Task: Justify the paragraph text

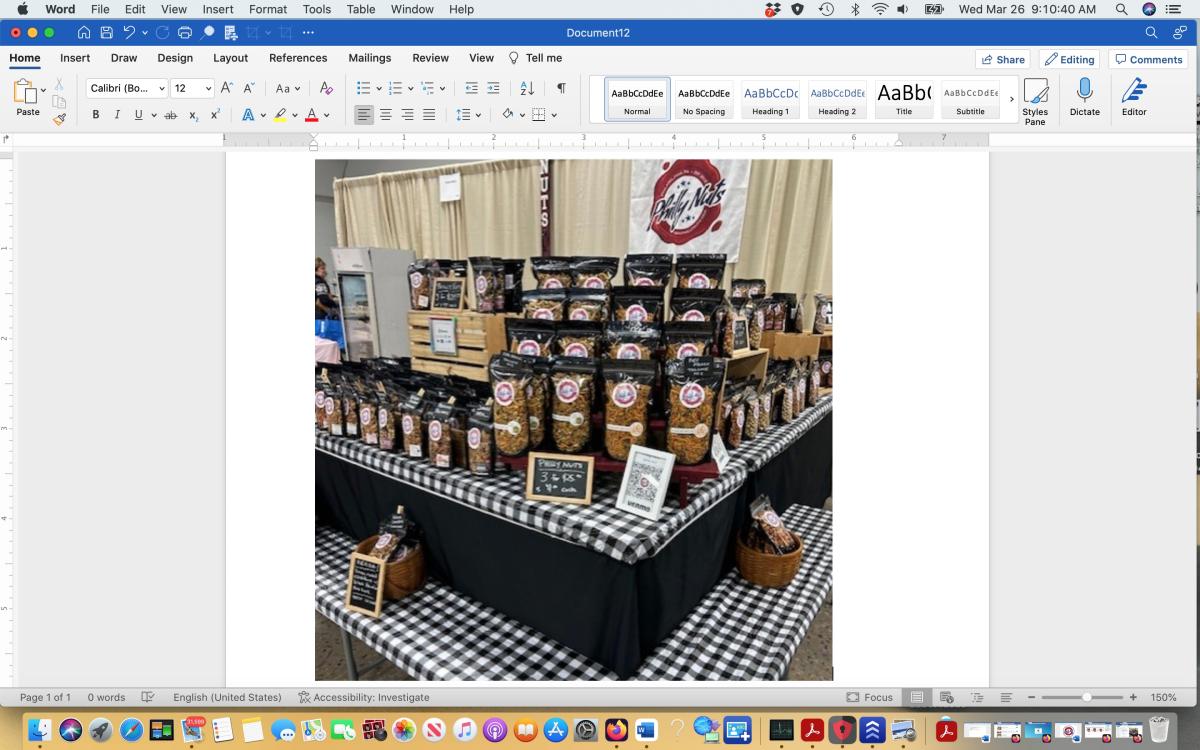Action: coord(429,115)
